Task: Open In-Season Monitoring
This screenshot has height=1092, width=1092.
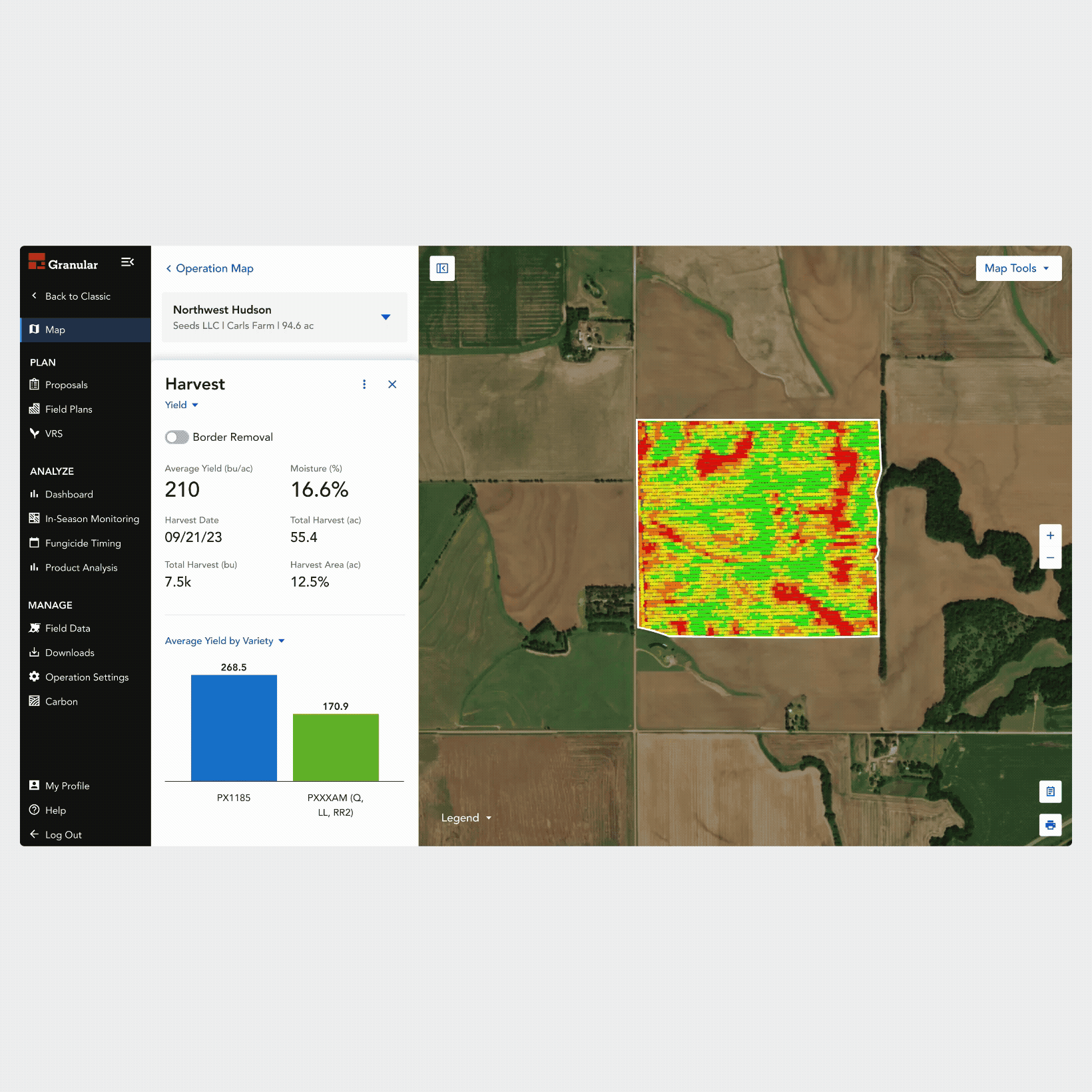Action: click(92, 519)
